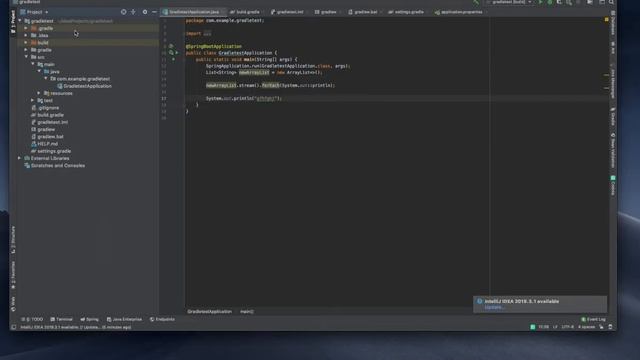The width and height of the screenshot is (640, 360).
Task: Toggle the Gradle side tool window
Action: coord(613,117)
